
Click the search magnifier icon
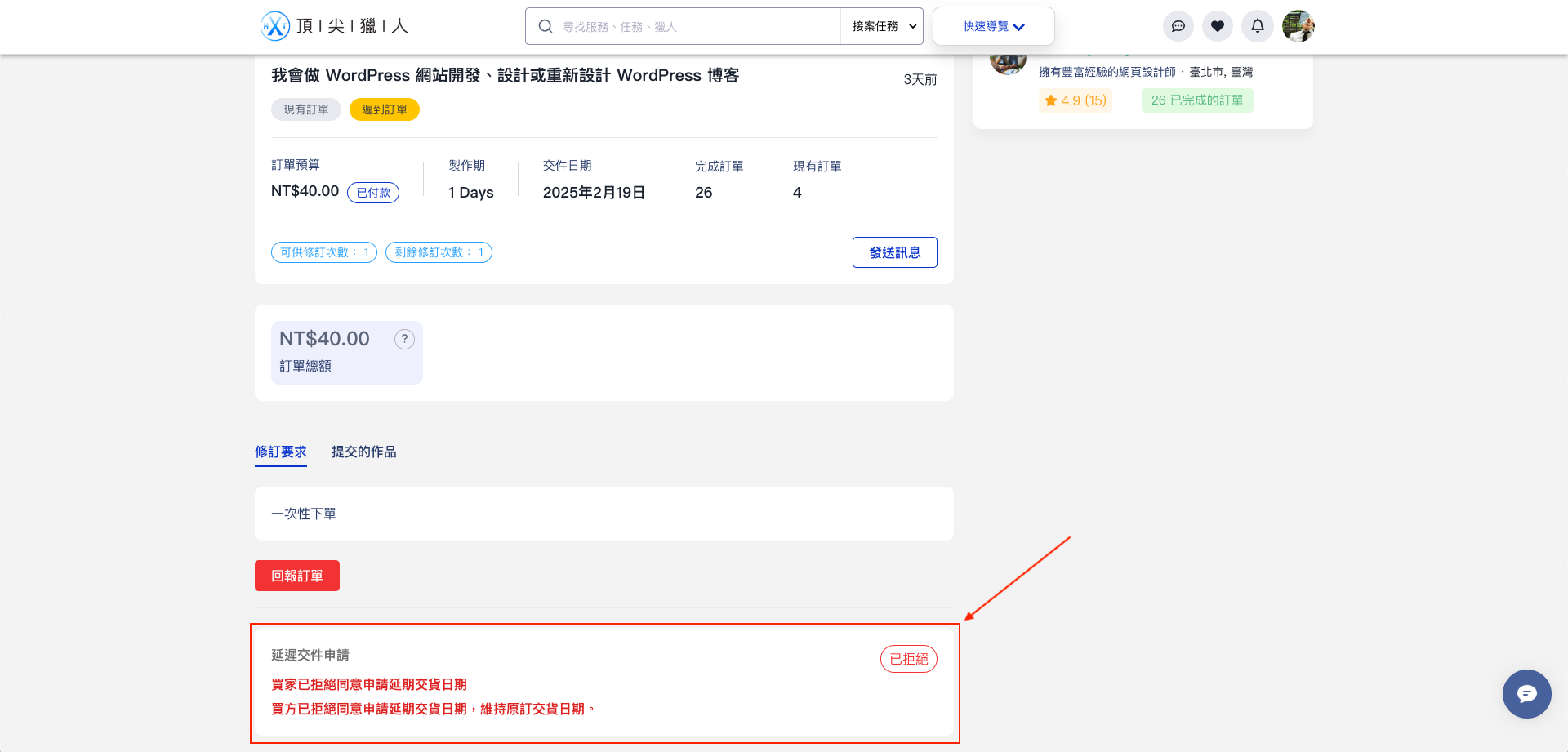click(x=545, y=25)
